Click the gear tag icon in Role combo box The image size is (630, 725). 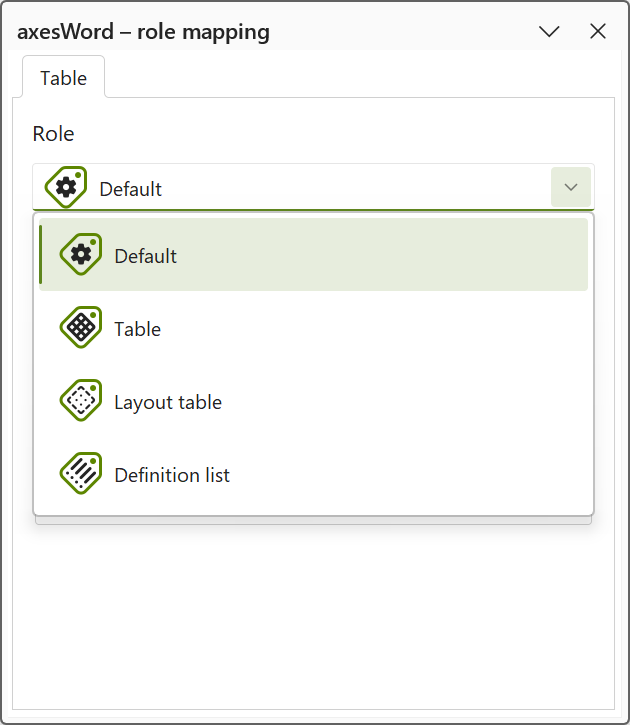pos(66,187)
